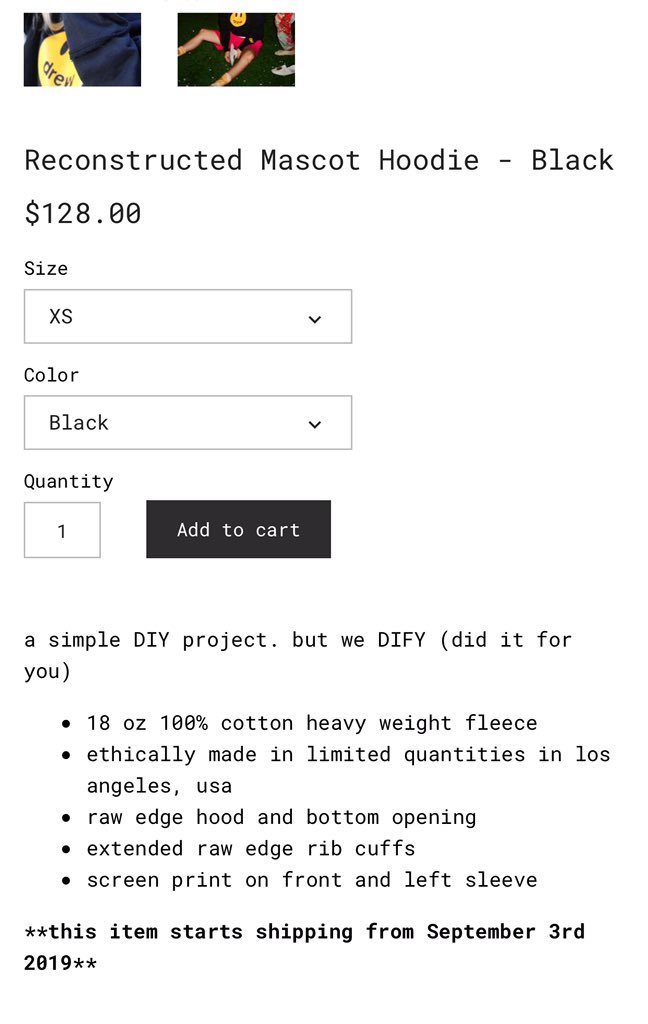Click the Add to cart button
The height and width of the screenshot is (1024, 648).
[x=238, y=529]
